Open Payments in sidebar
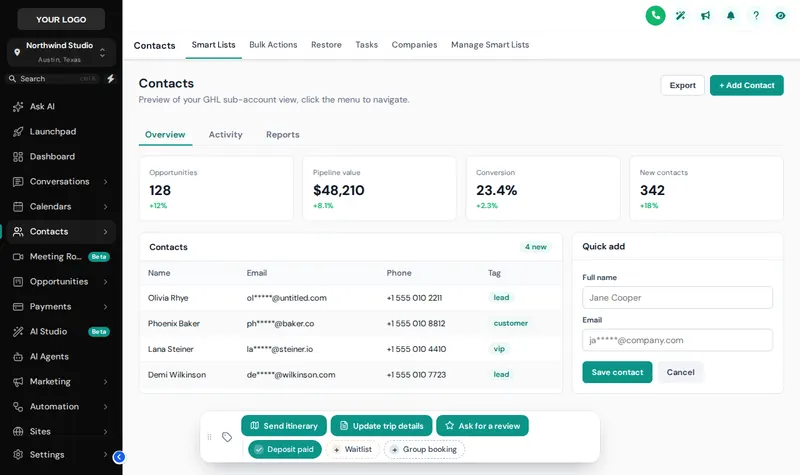 pyautogui.click(x=61, y=306)
